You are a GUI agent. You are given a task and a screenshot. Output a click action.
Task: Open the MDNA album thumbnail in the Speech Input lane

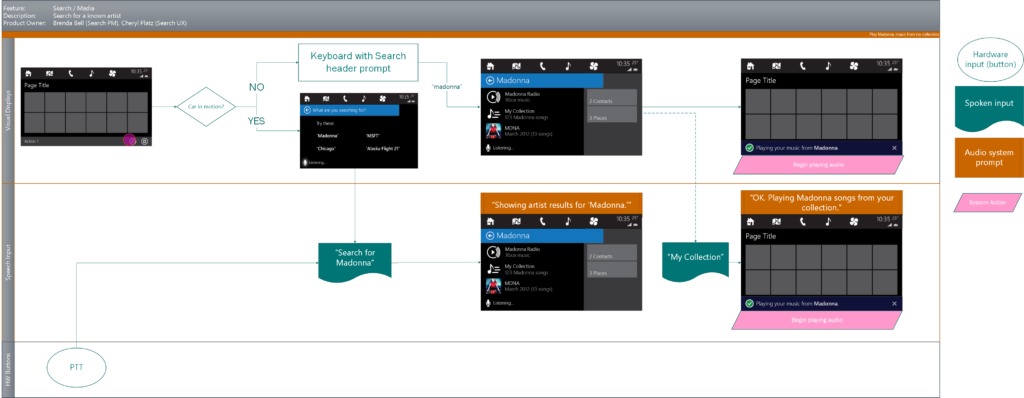click(x=494, y=286)
